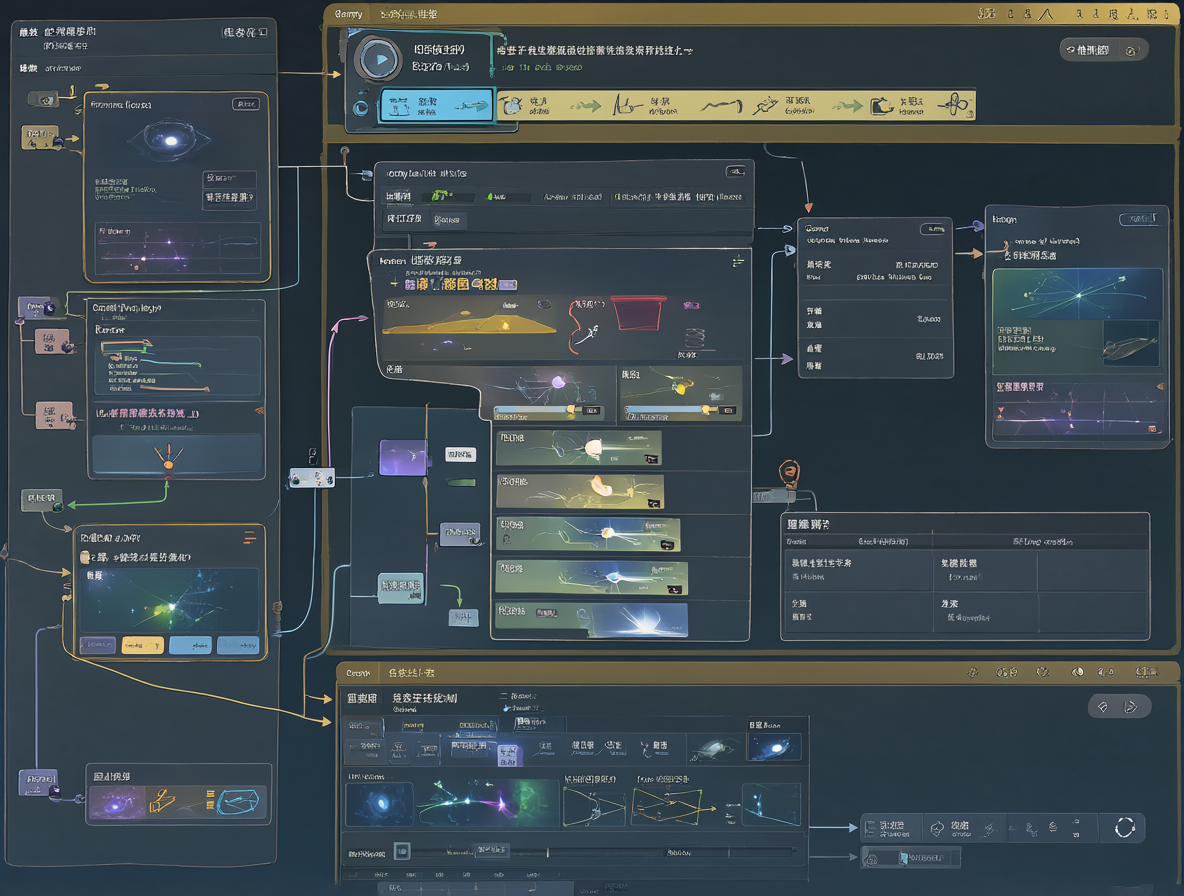Click the purple galaxy thumbnail in the bottom-left strip
1184x896 pixels.
click(x=117, y=803)
